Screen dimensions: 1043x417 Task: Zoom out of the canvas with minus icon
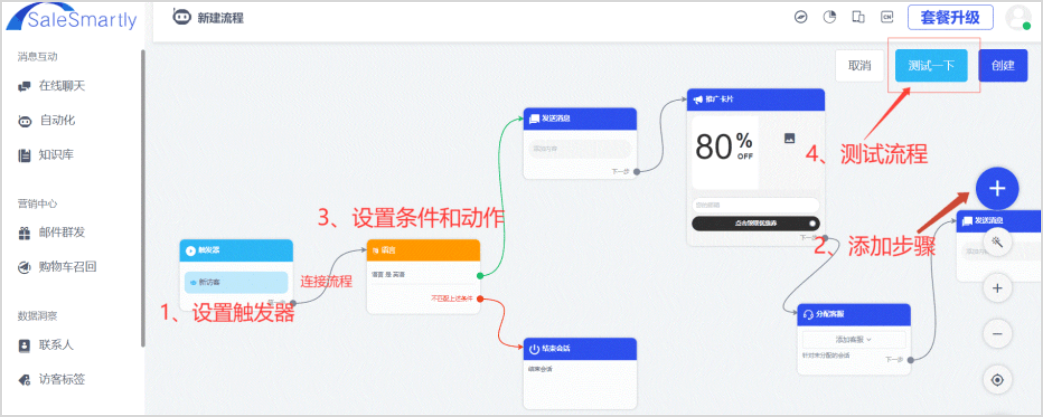click(996, 334)
